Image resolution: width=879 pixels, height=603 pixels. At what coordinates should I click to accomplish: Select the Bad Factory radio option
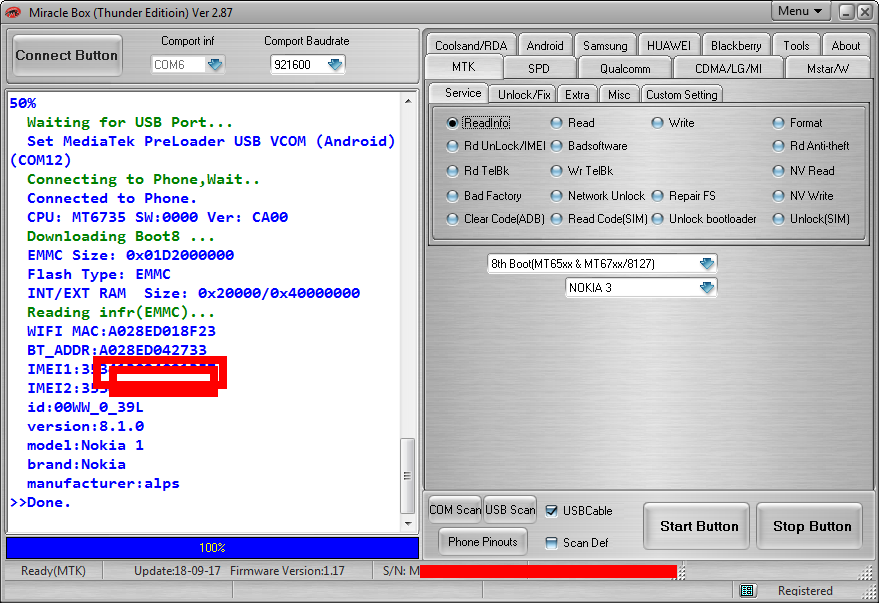coord(452,196)
